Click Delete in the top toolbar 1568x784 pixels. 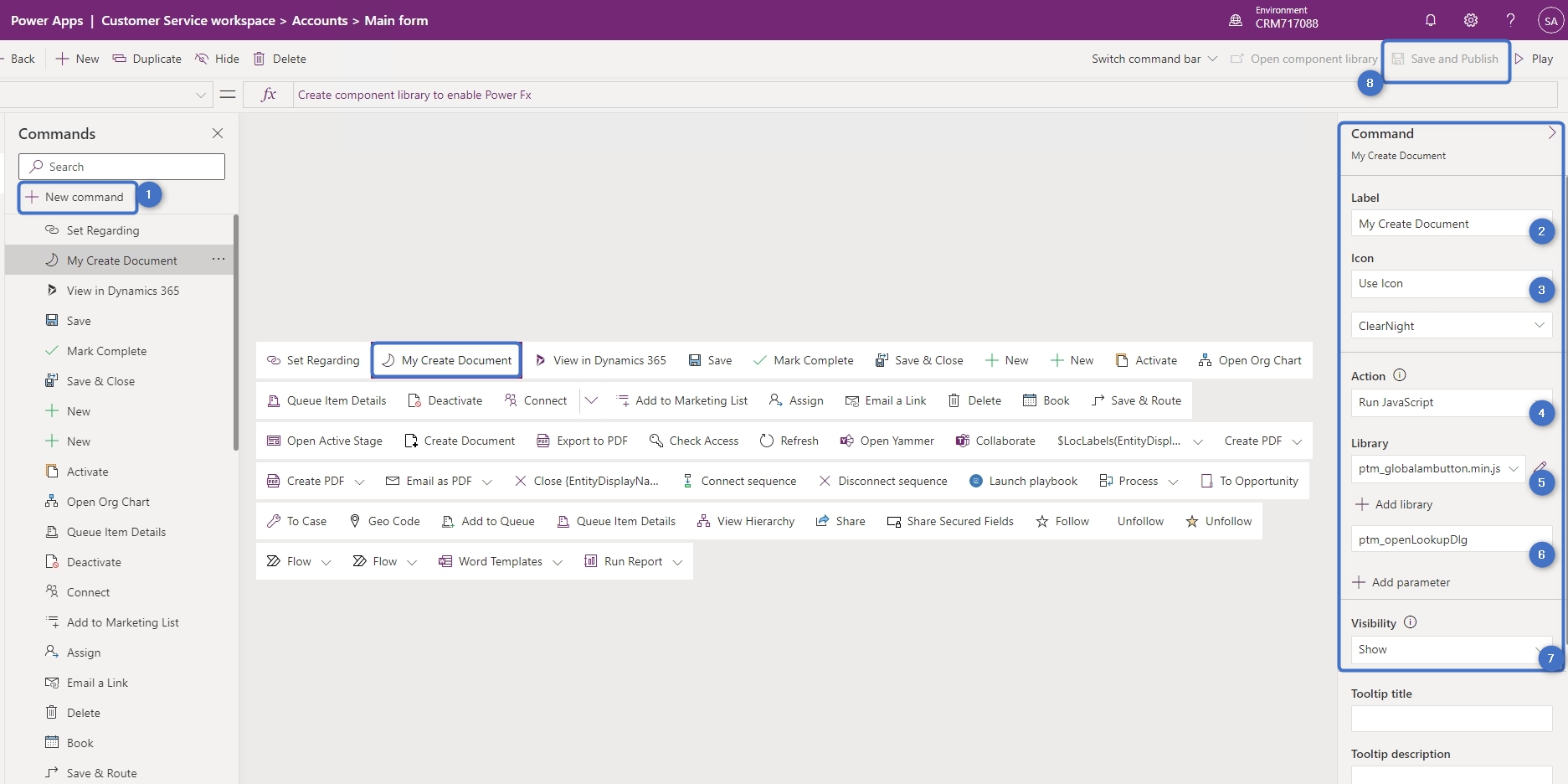click(280, 59)
